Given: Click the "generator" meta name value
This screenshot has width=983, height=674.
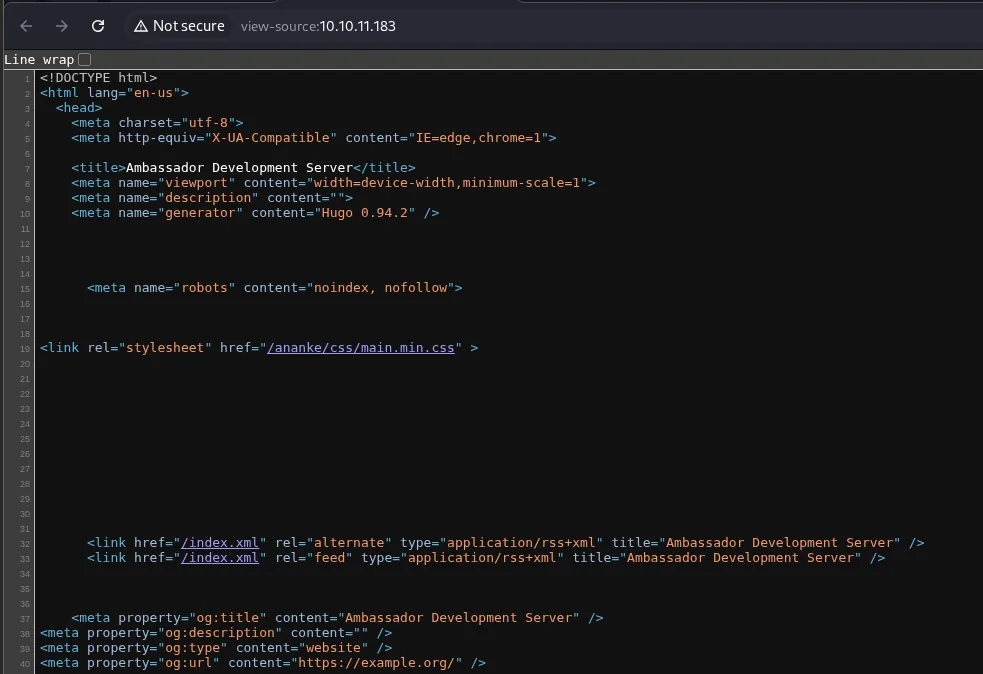Looking at the screenshot, I should (x=201, y=213).
